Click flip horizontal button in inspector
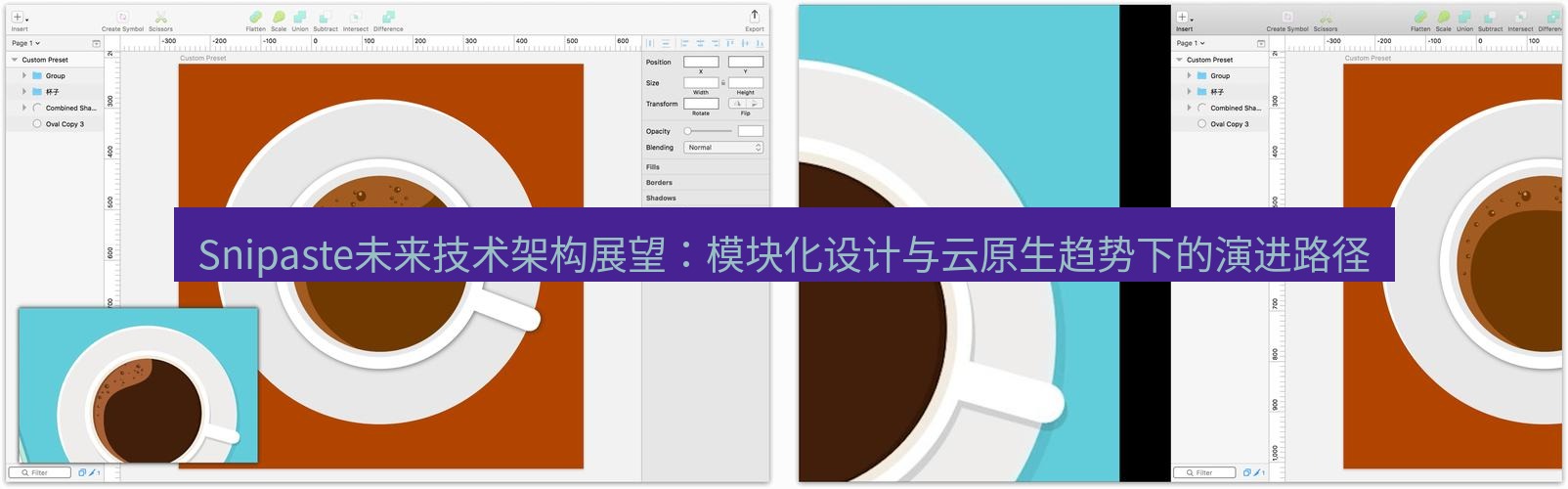1568x489 pixels. point(737,104)
